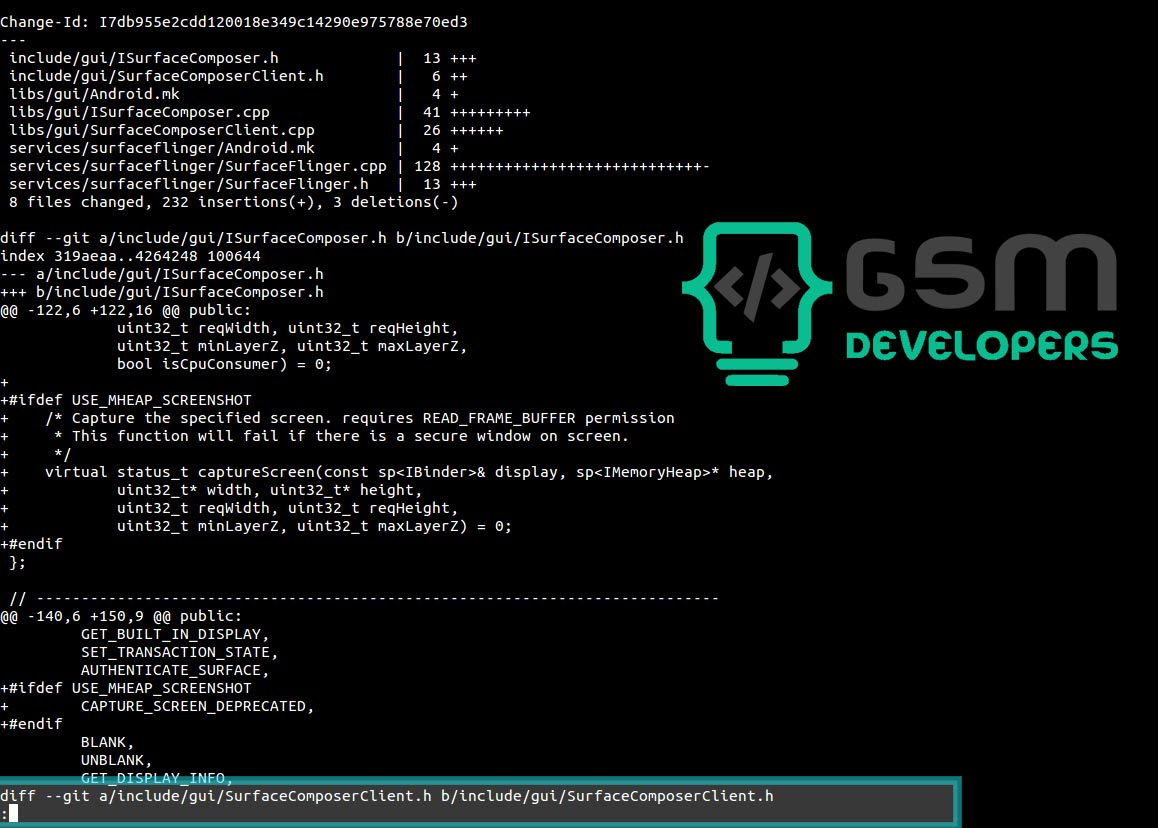Click the 'virtual status_t captureScreen' line
Viewport: 1158px width, 828px height.
tap(387, 472)
